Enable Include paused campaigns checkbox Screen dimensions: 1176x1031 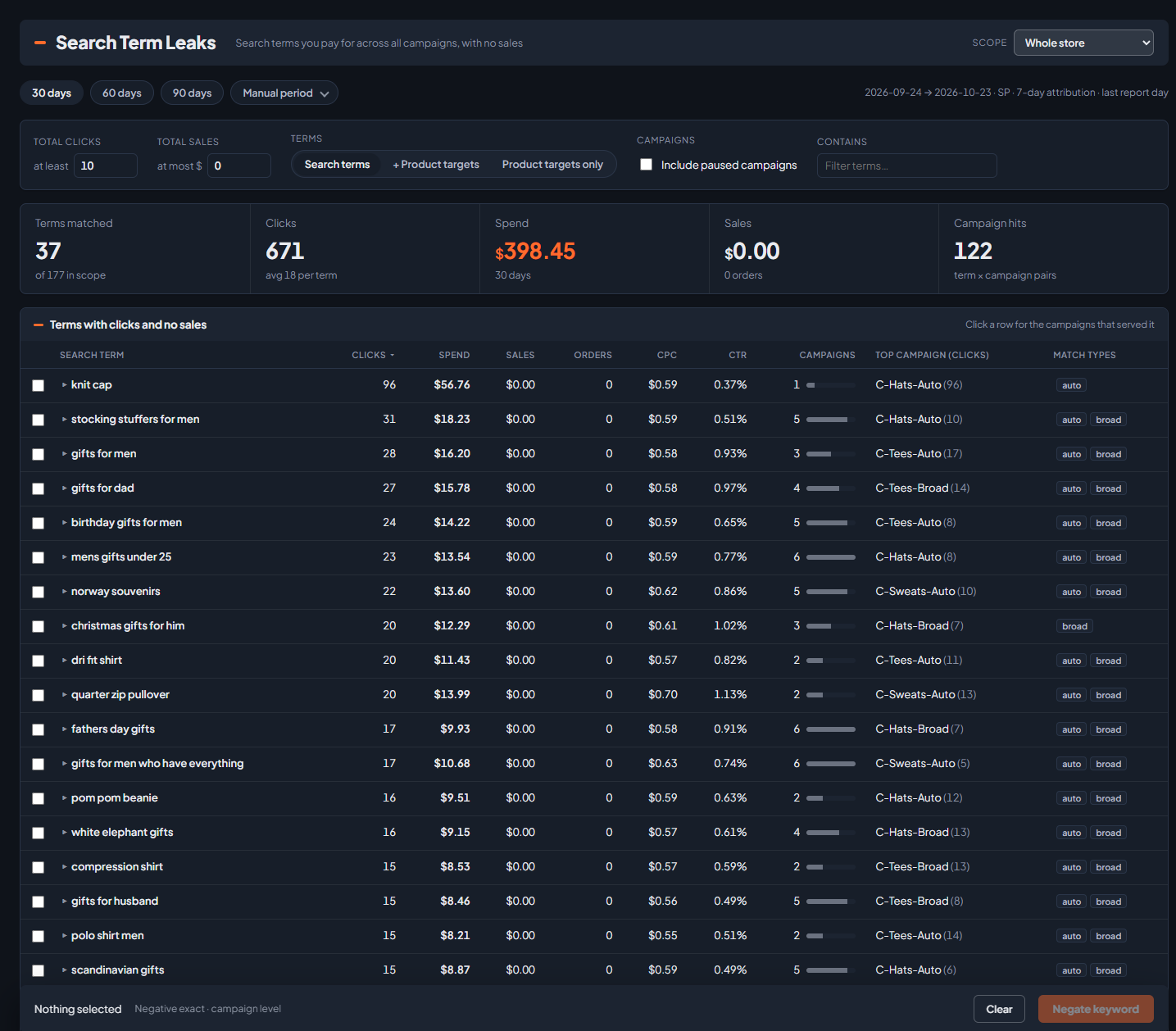pos(646,165)
